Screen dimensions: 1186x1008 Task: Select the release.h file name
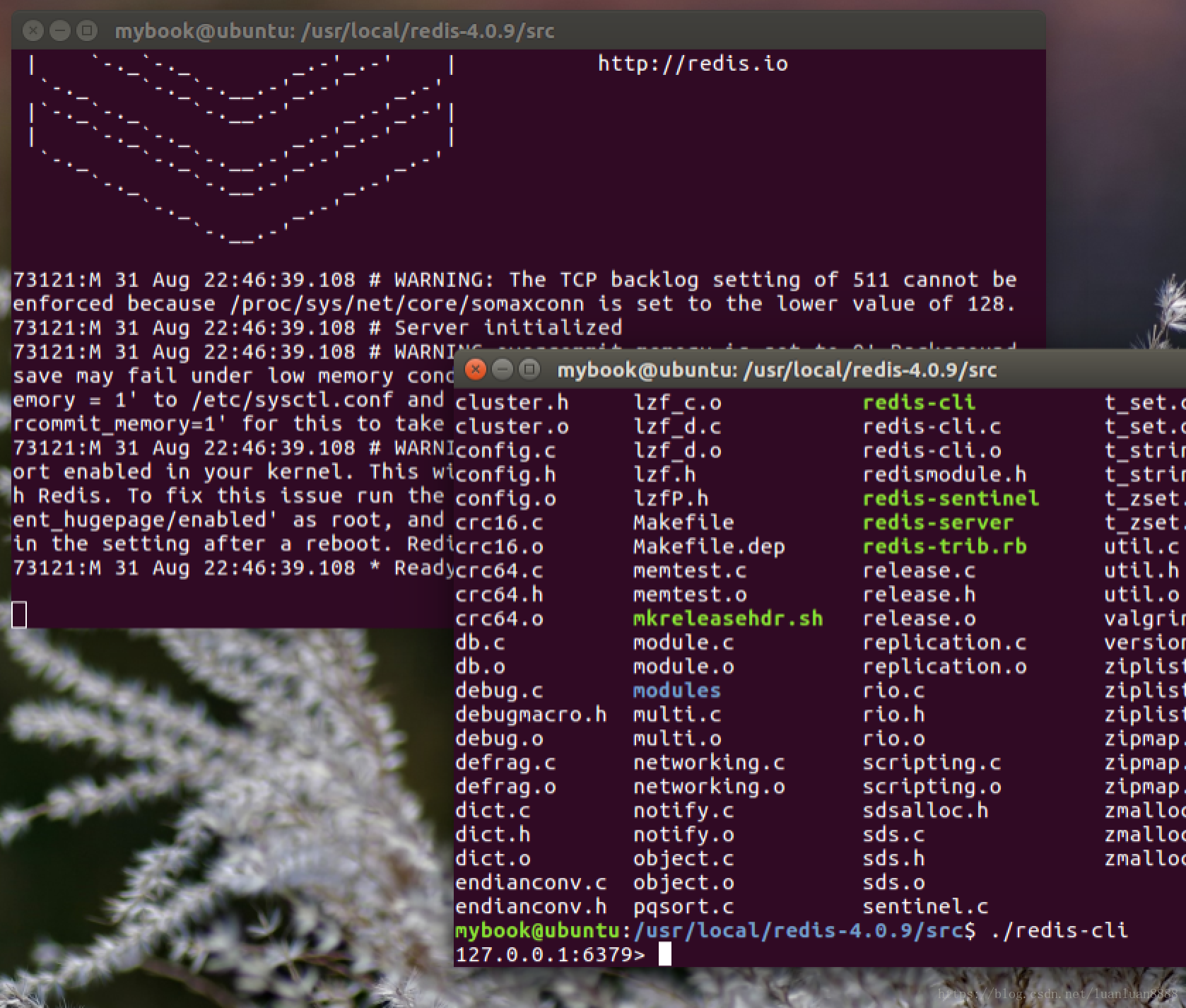pyautogui.click(x=919, y=594)
